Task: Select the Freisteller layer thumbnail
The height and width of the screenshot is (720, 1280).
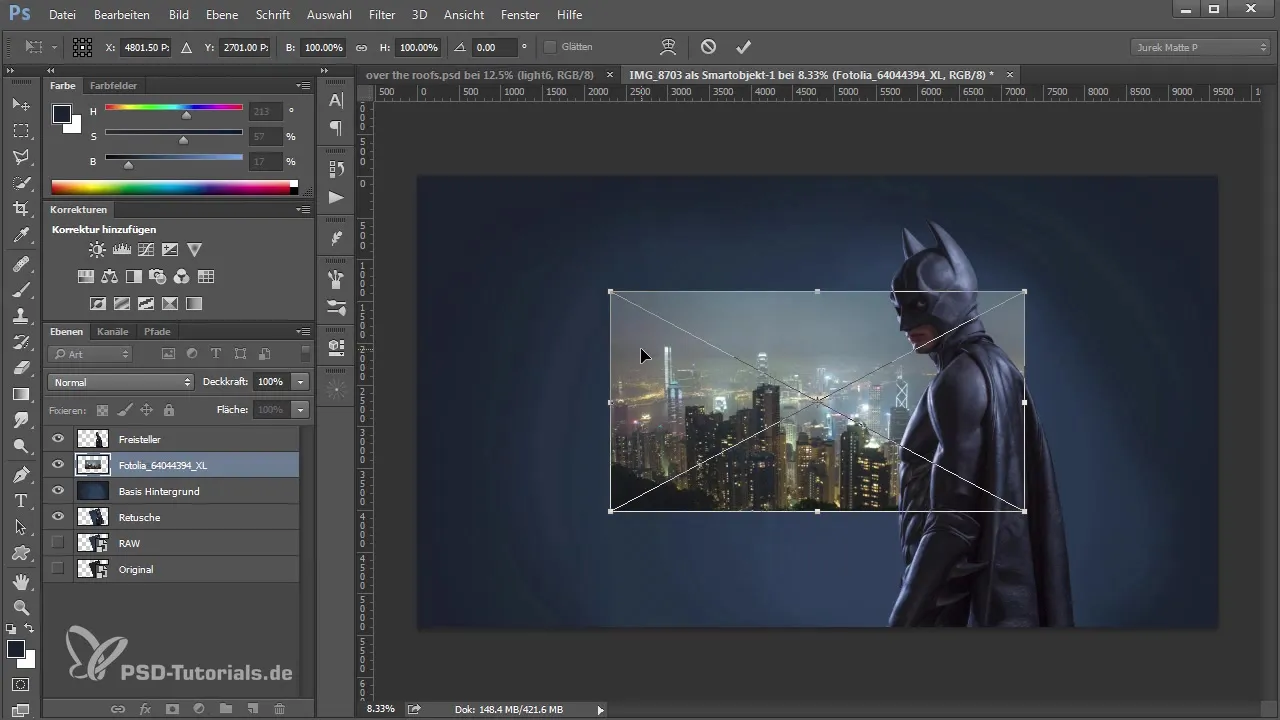Action: tap(92, 439)
